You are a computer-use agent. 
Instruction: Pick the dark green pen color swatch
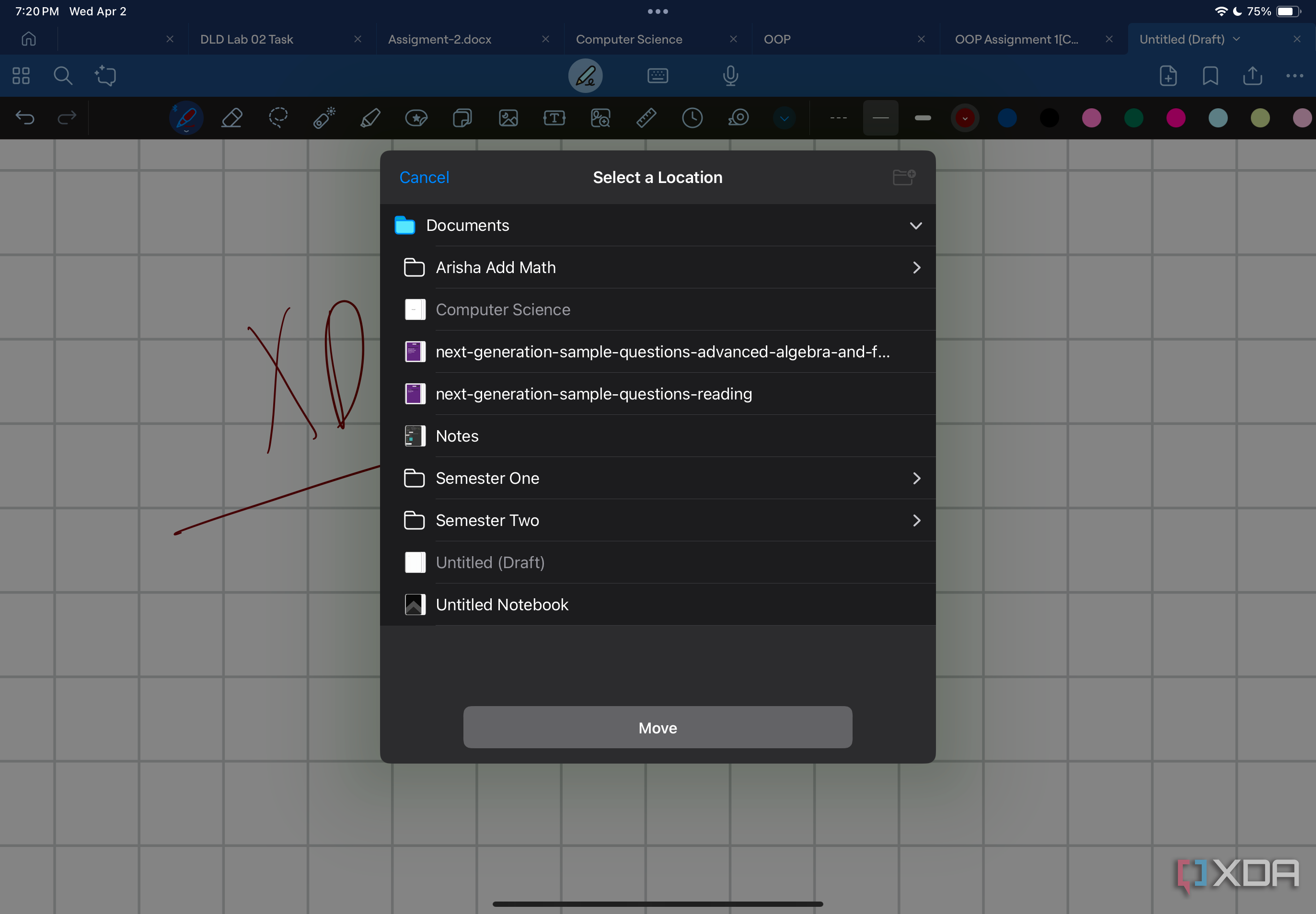(1133, 118)
